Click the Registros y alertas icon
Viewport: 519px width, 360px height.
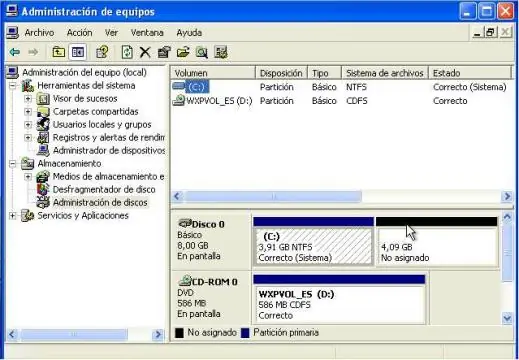(43, 137)
